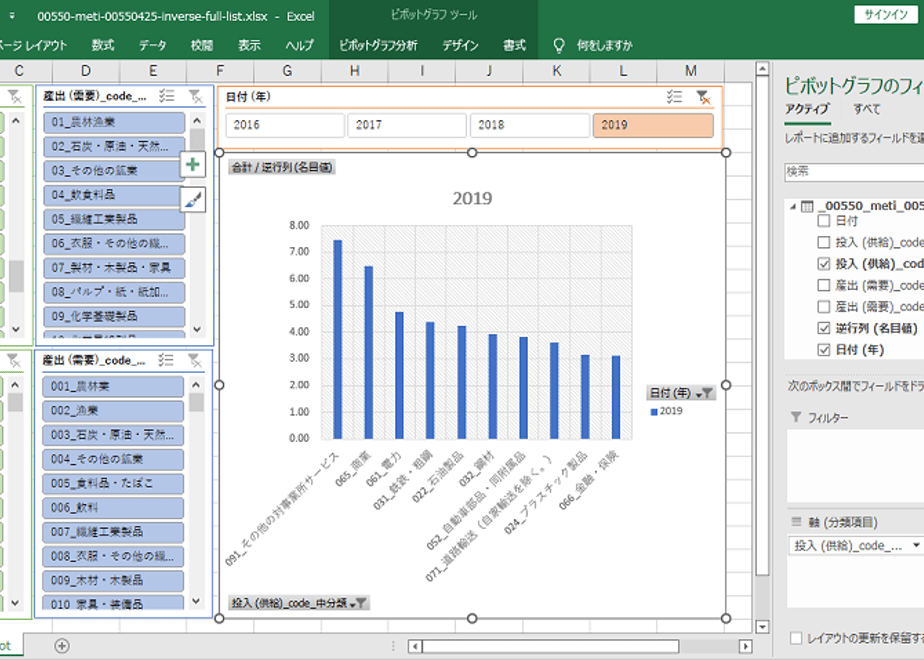Collapse the _00550_meti table tree
The height and width of the screenshot is (660, 924).
[793, 206]
